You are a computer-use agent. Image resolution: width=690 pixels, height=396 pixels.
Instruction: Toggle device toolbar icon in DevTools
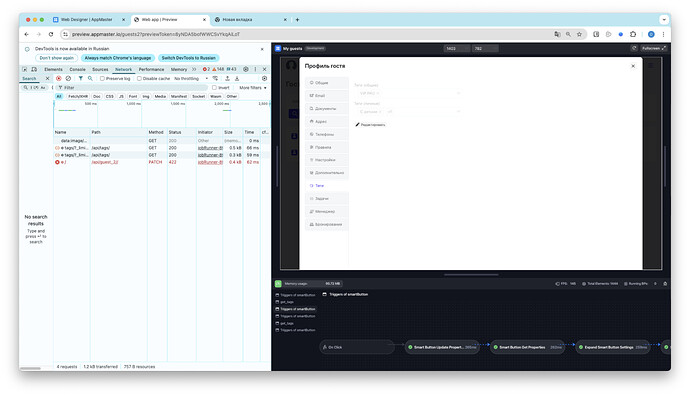coord(34,69)
